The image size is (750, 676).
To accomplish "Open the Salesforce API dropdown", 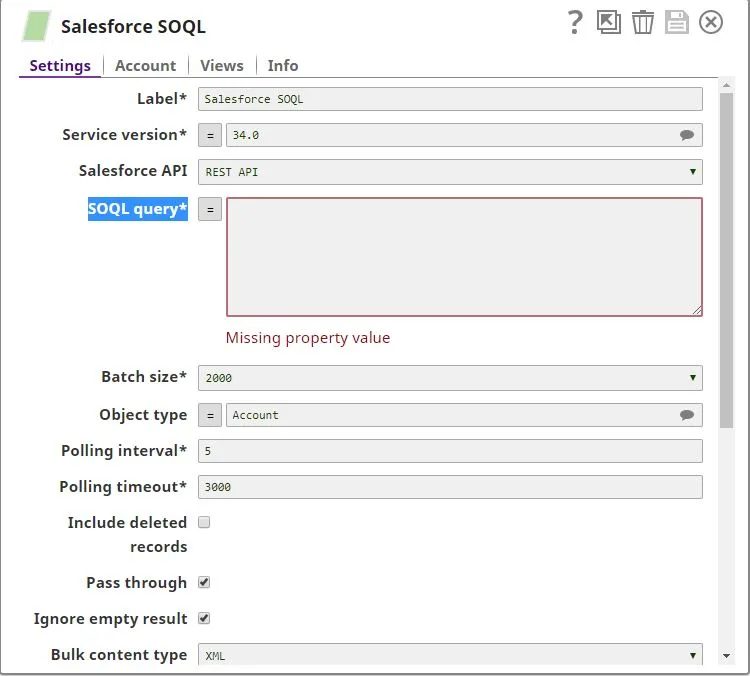I will coord(450,172).
